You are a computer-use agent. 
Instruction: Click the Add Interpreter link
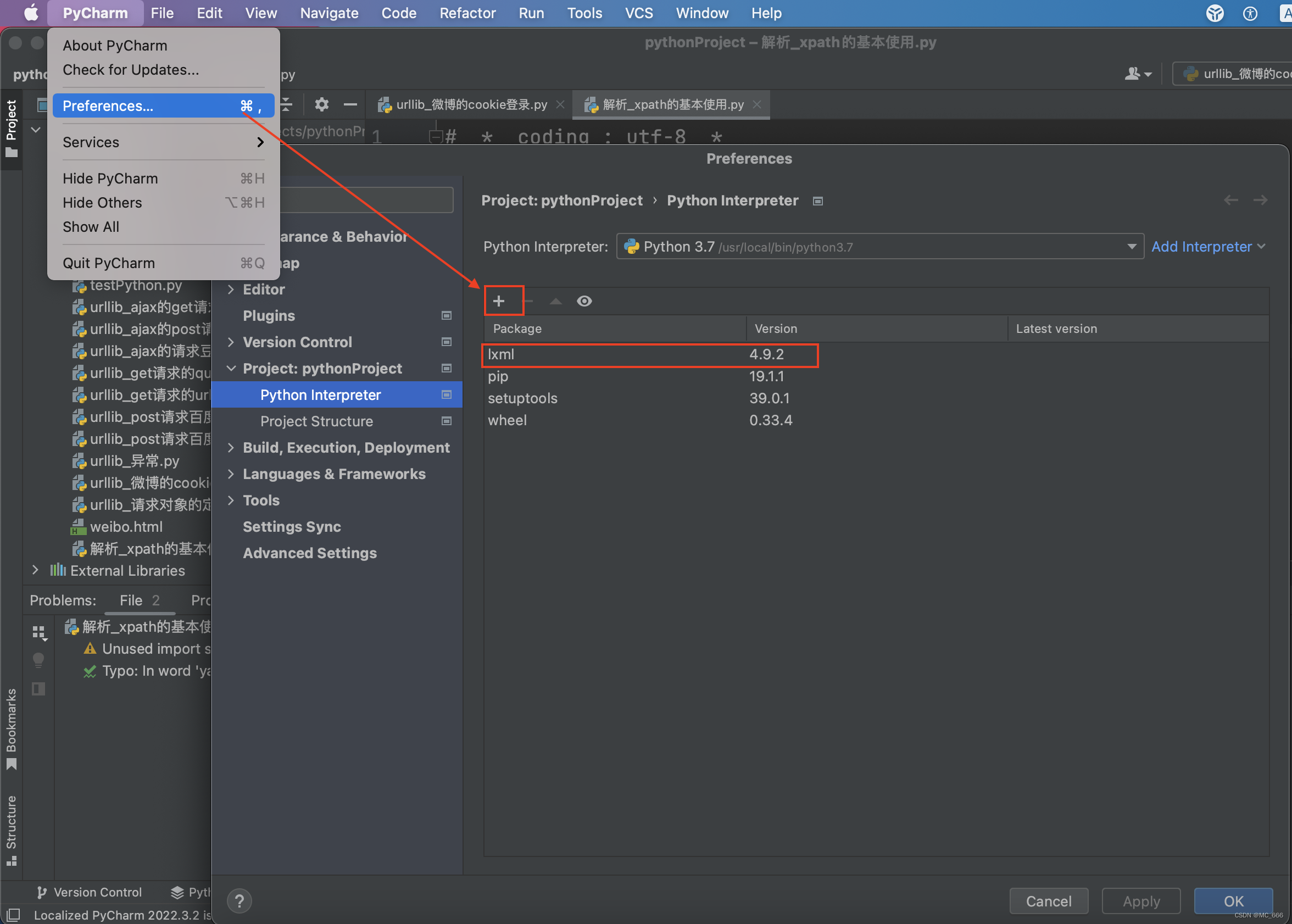(1208, 246)
